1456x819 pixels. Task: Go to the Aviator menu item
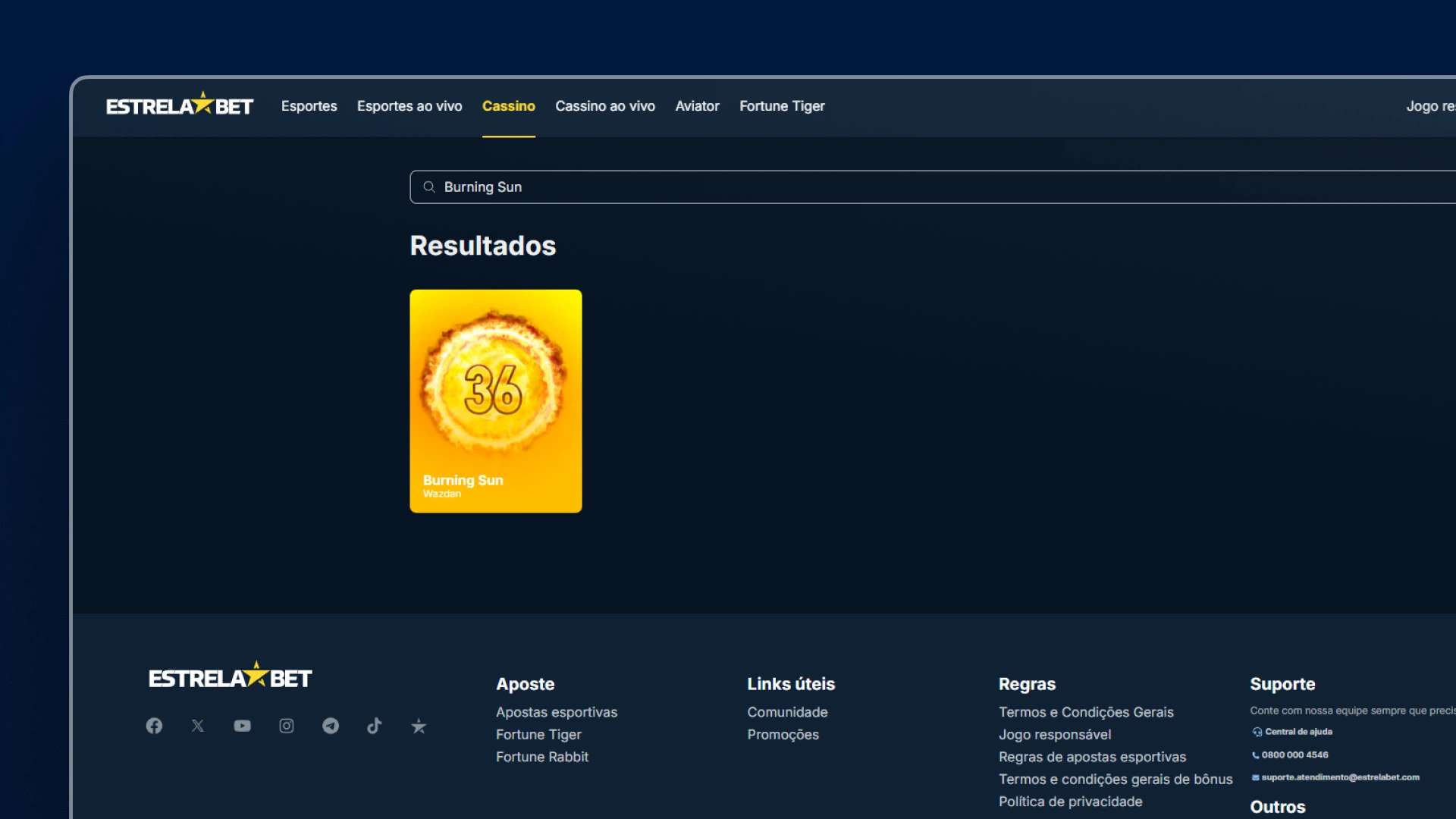point(697,106)
